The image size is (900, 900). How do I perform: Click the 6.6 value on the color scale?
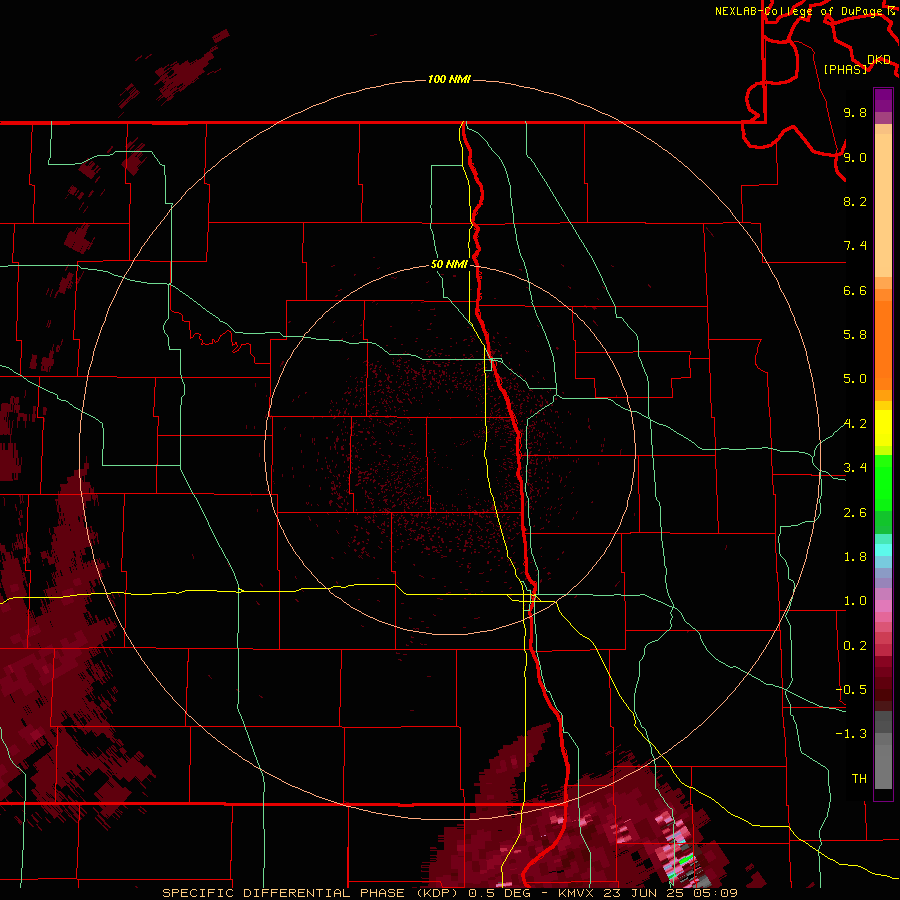855,290
